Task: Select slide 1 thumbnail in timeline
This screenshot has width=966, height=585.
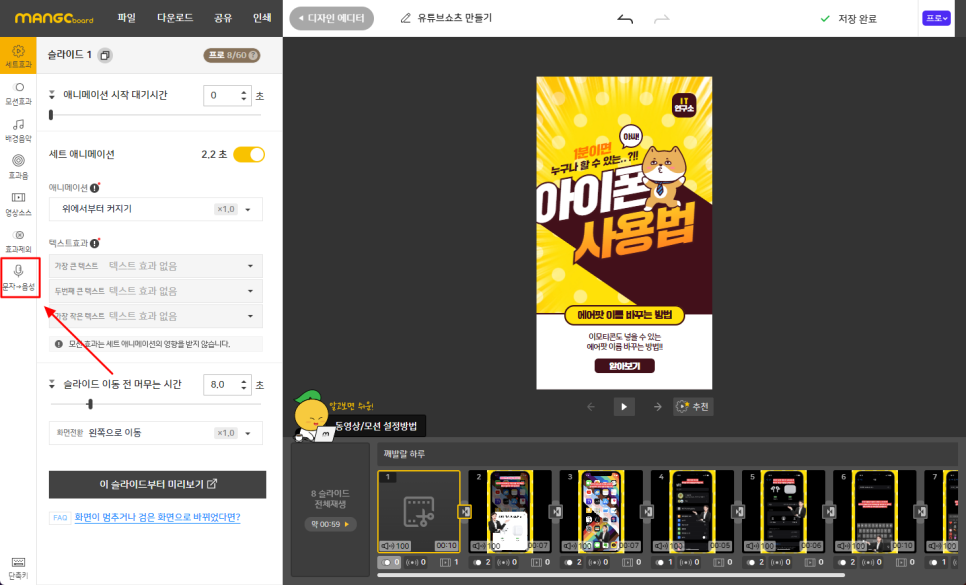Action: (418, 512)
